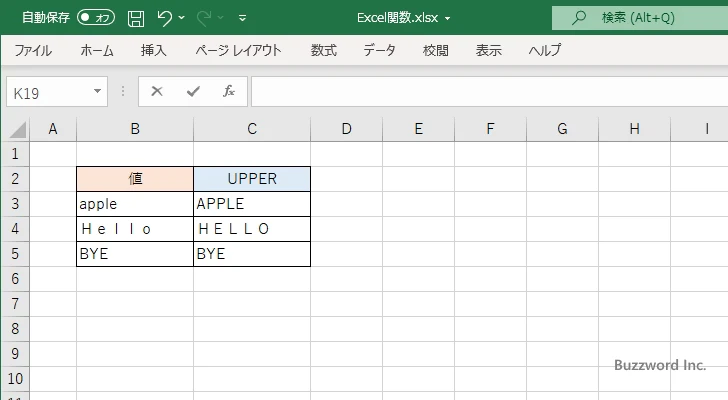Screen dimensions: 728x400
Task: Select column C header
Action: coord(252,129)
